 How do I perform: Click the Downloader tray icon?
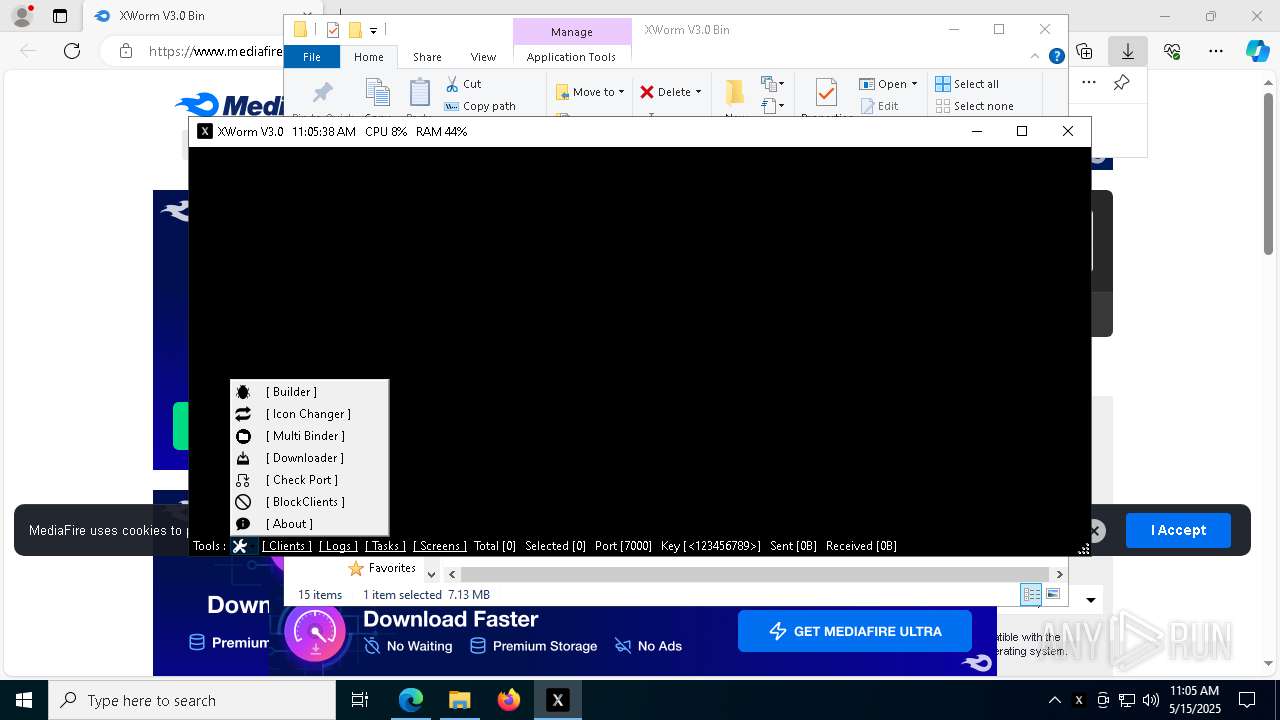click(x=243, y=458)
